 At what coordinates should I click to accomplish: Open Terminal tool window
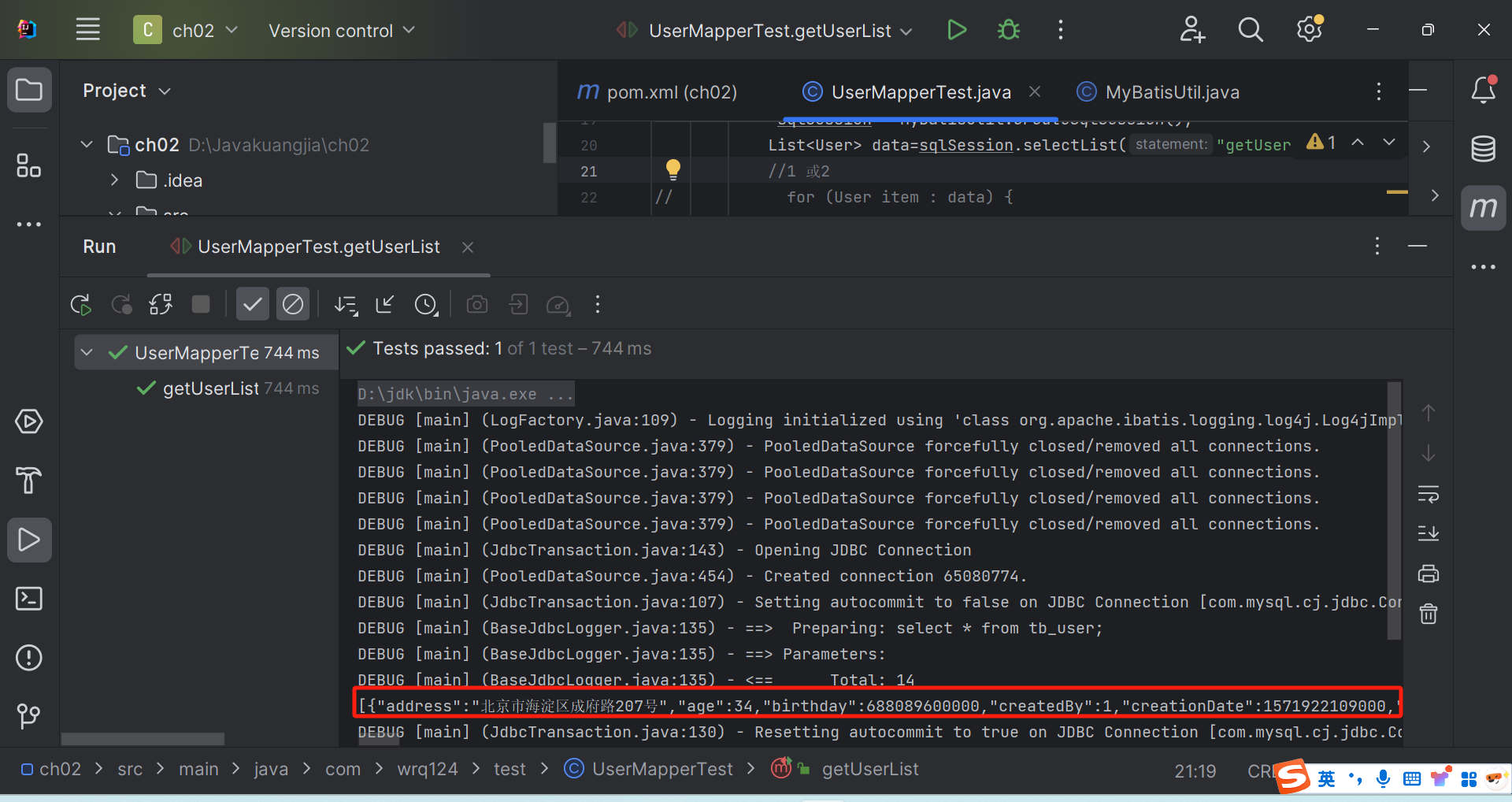(x=29, y=599)
